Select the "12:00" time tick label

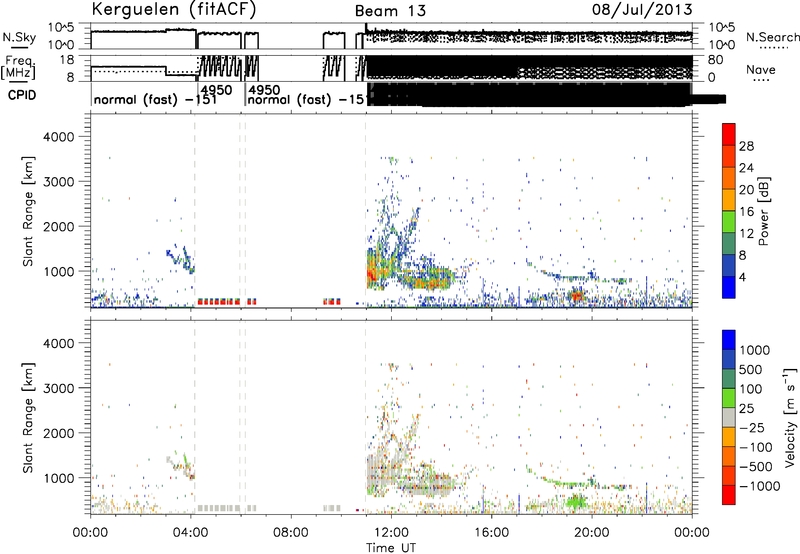pyautogui.click(x=391, y=533)
